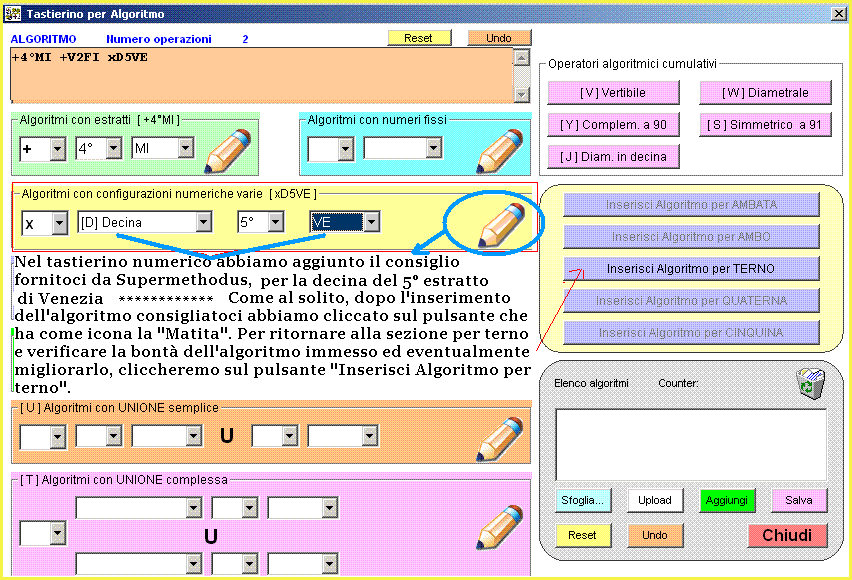Viewport: 852px width, 580px height.
Task: Open first dropdown in UNIONE semplice section
Action: pos(58,436)
